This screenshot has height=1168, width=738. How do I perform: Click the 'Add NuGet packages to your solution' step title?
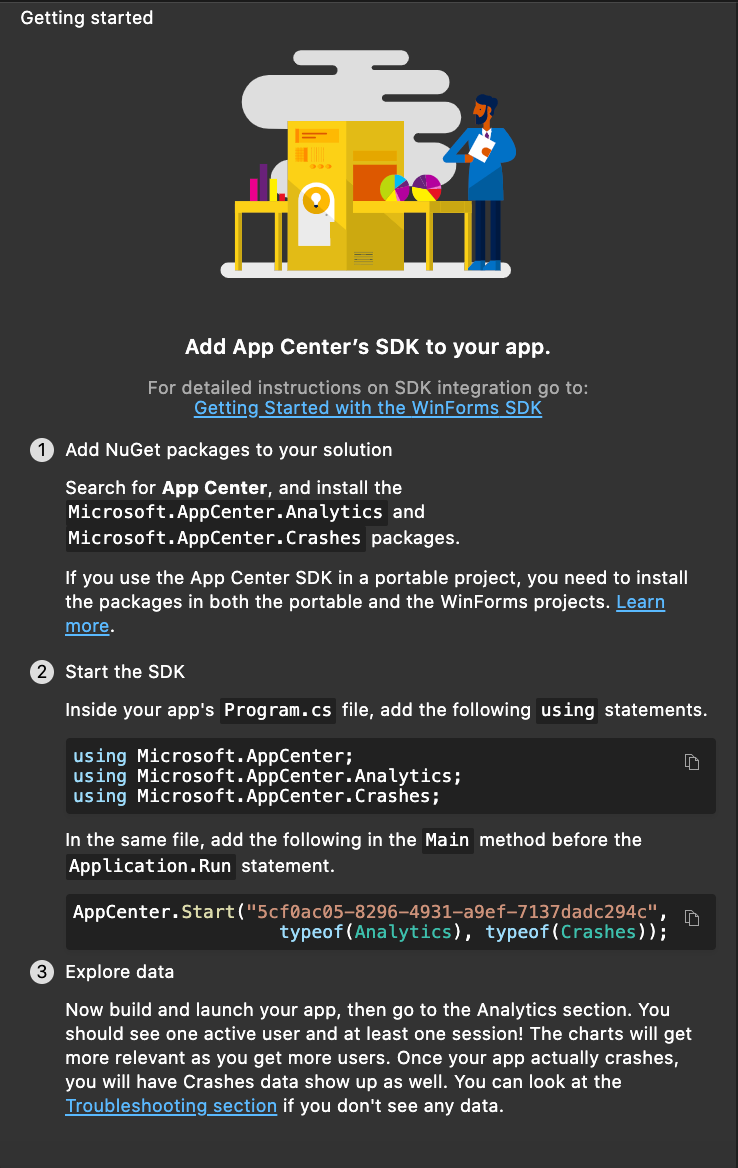click(229, 450)
